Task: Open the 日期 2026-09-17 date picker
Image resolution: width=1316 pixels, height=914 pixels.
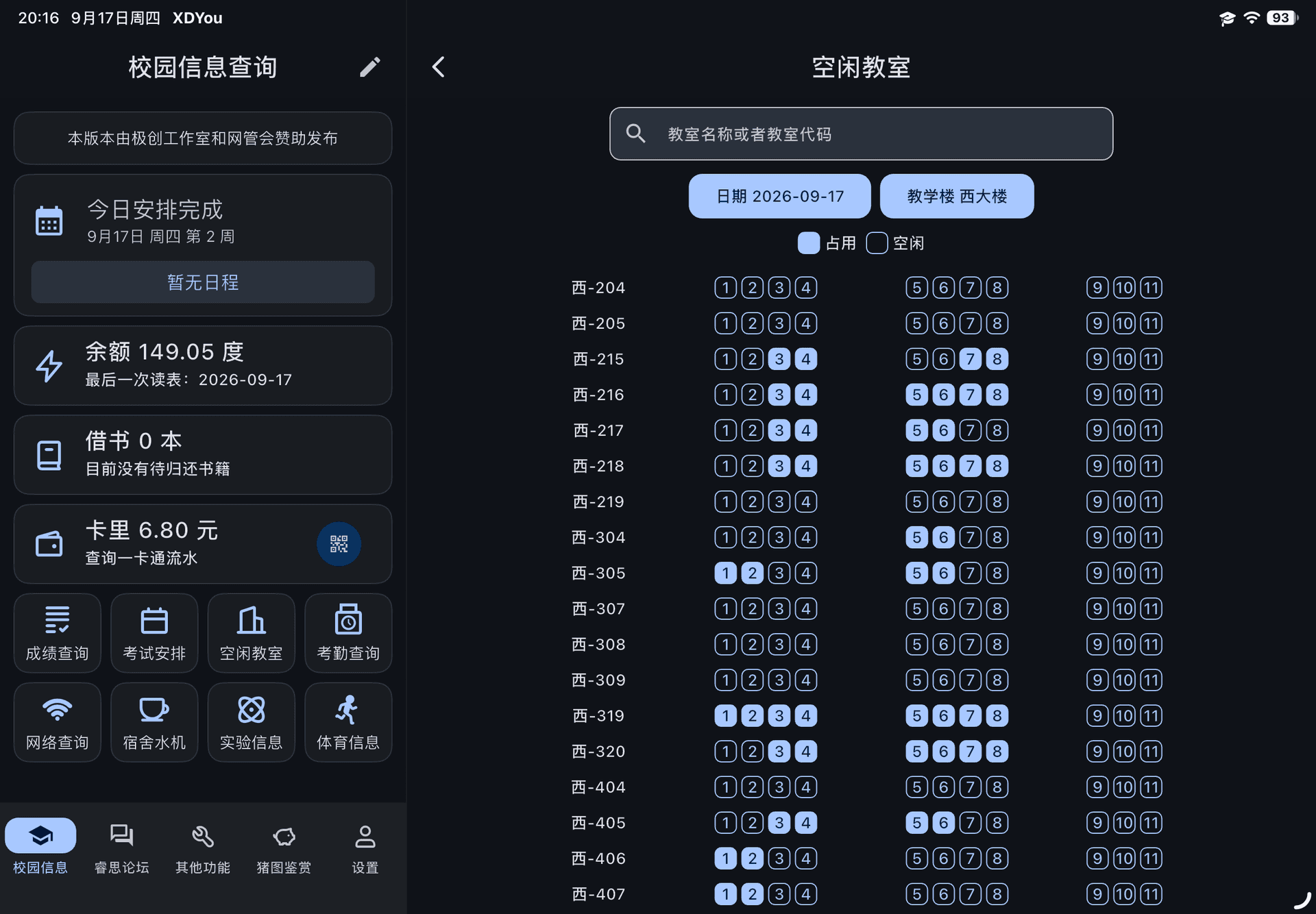Action: tap(780, 196)
